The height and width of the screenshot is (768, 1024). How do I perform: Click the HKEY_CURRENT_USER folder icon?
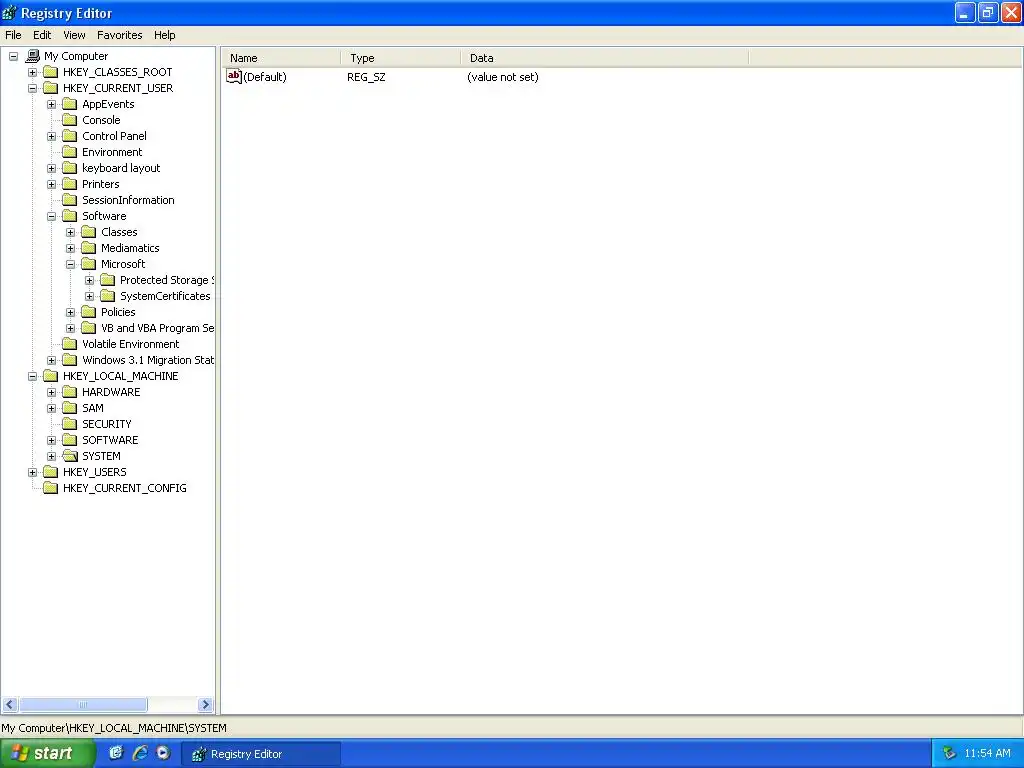(x=50, y=88)
